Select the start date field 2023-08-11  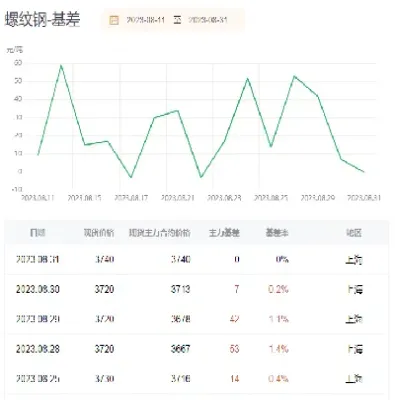pyautogui.click(x=146, y=20)
